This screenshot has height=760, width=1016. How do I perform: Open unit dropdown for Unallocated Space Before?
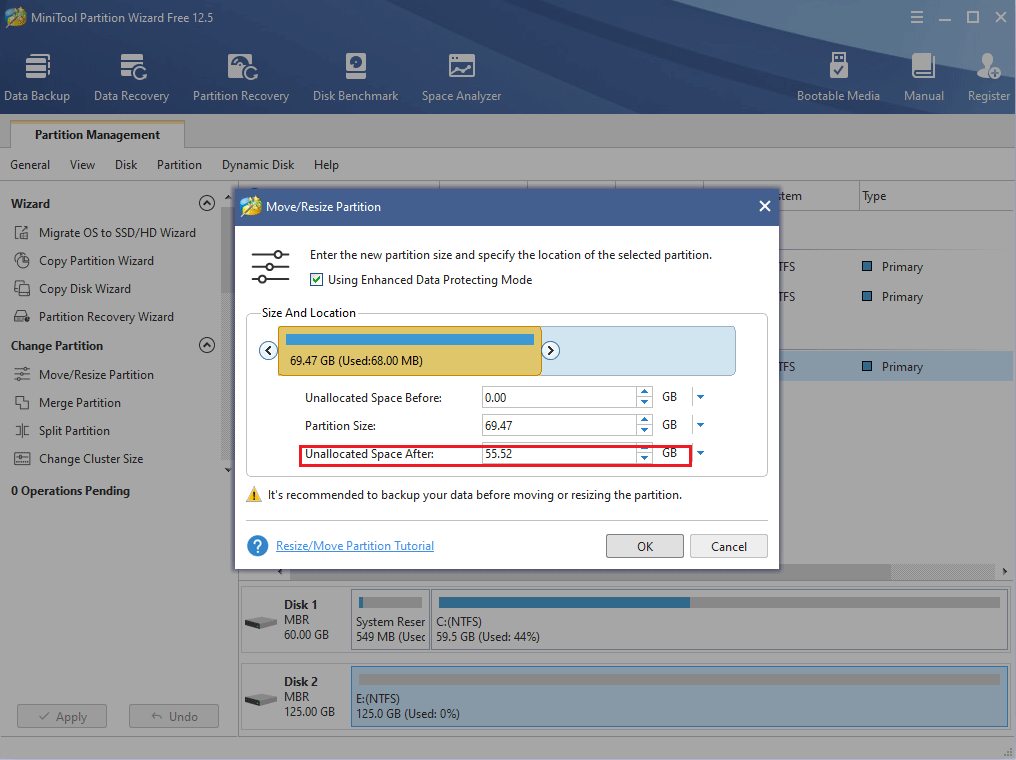tap(700, 397)
